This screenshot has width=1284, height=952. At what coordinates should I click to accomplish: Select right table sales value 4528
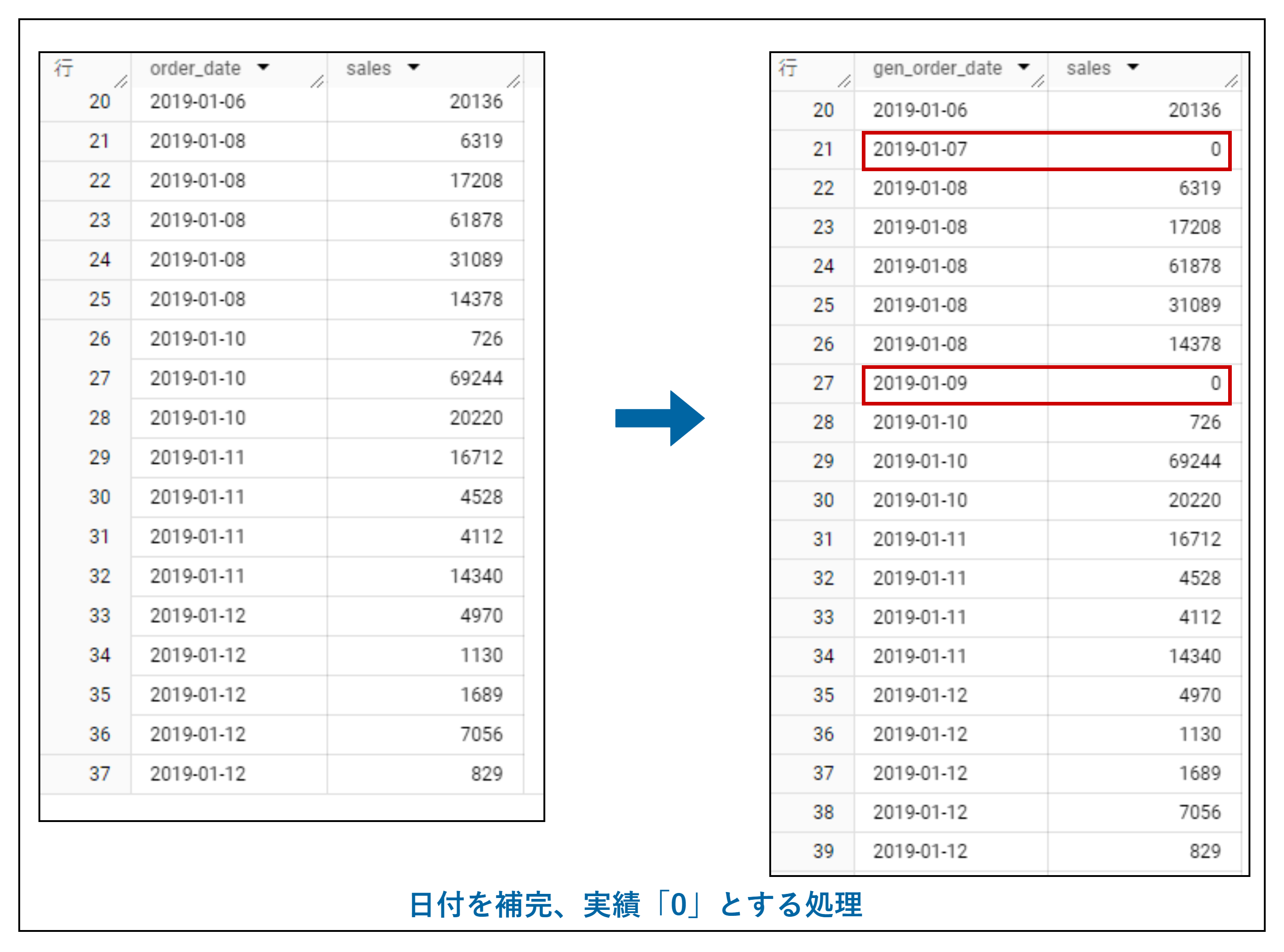(1200, 578)
